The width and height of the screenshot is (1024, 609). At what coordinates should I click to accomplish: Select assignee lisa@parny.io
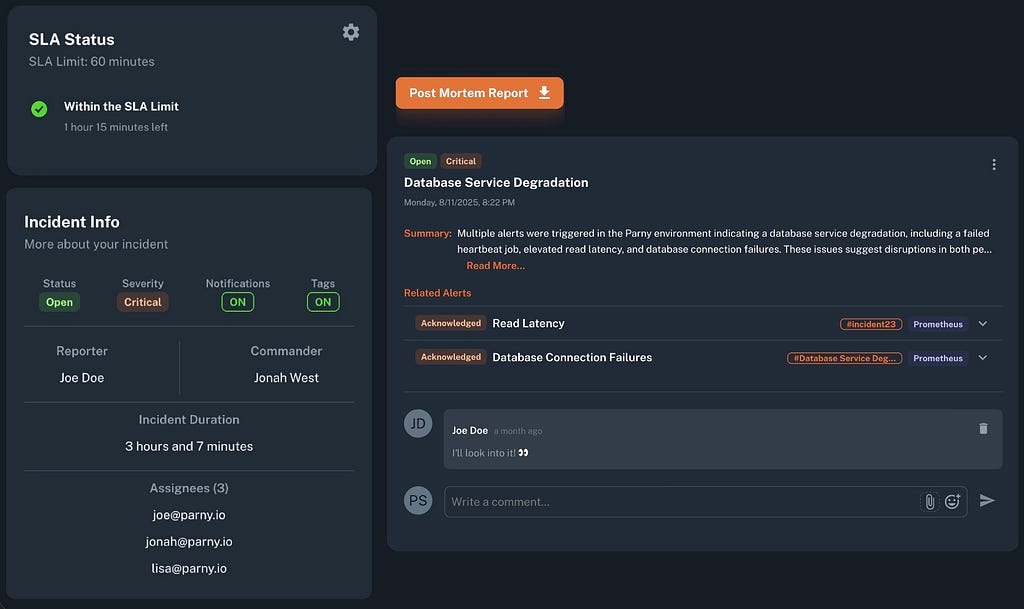[x=189, y=569]
